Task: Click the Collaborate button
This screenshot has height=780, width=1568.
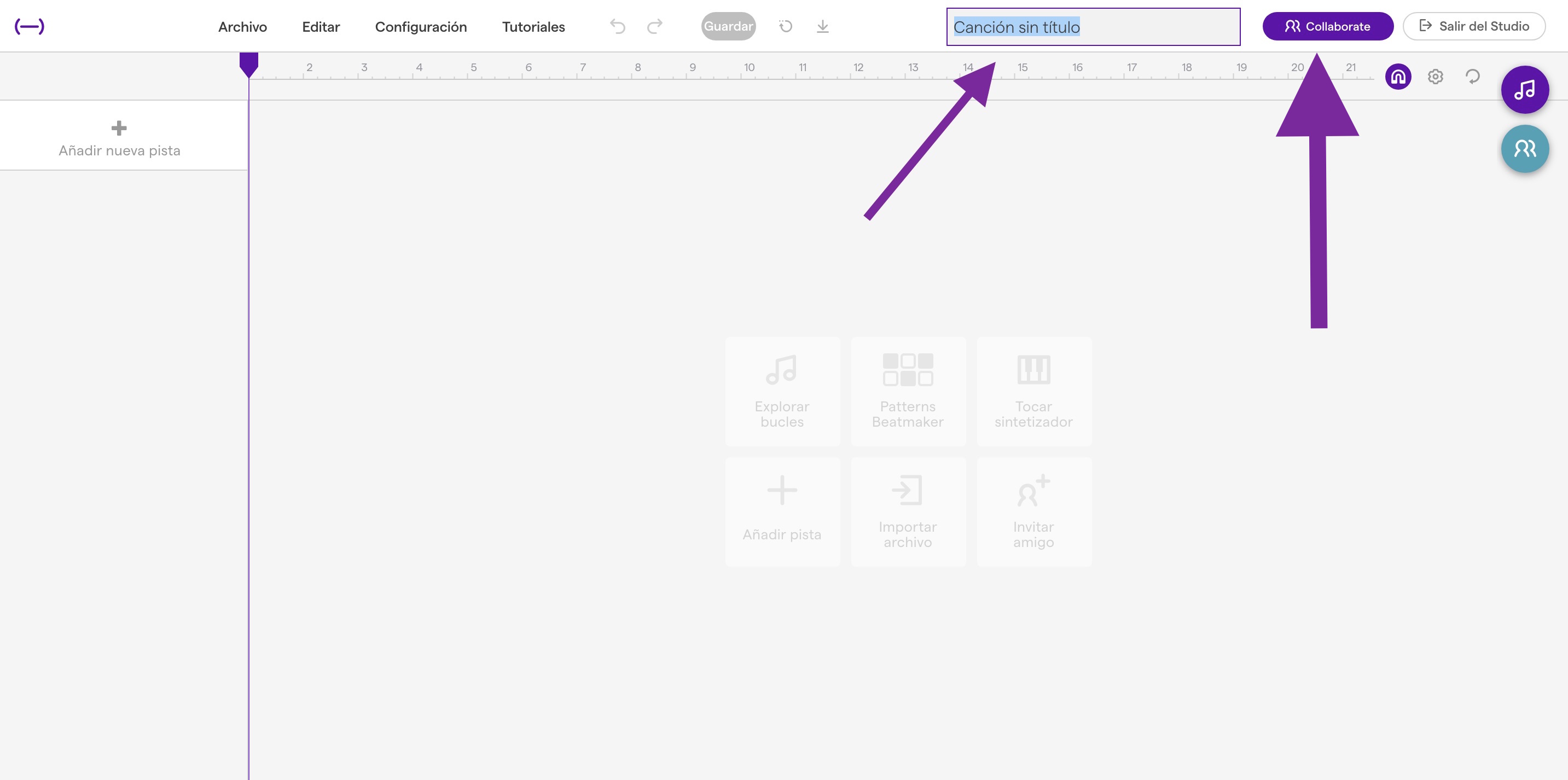Action: (1328, 26)
